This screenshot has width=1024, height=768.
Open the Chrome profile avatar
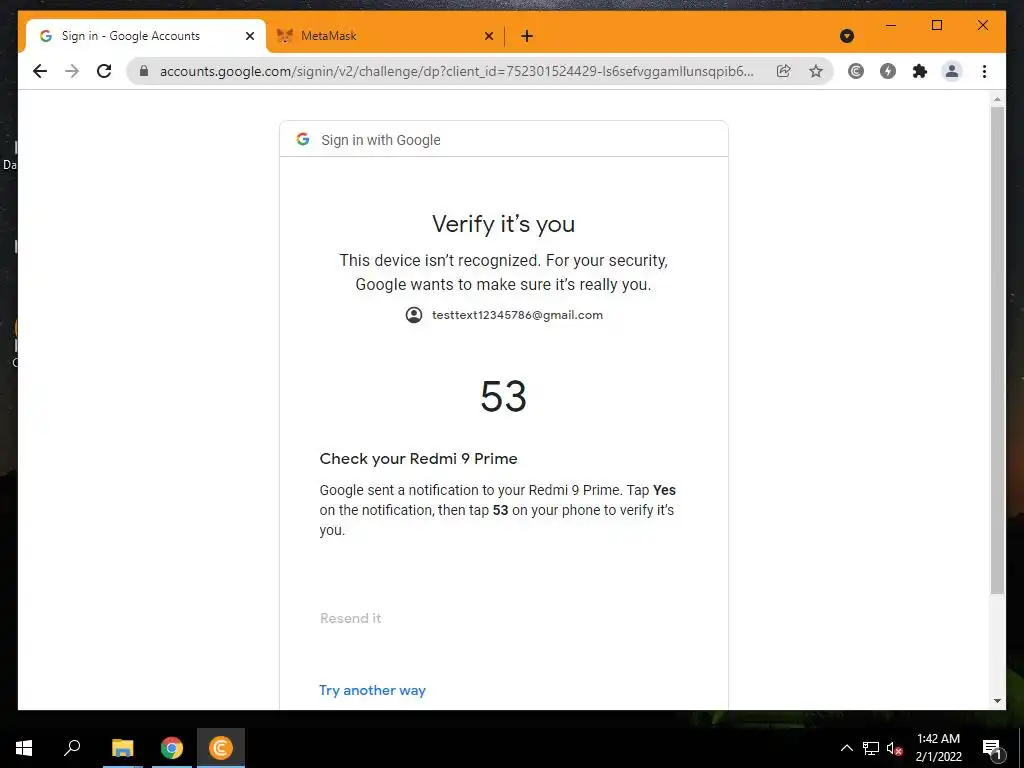click(952, 71)
